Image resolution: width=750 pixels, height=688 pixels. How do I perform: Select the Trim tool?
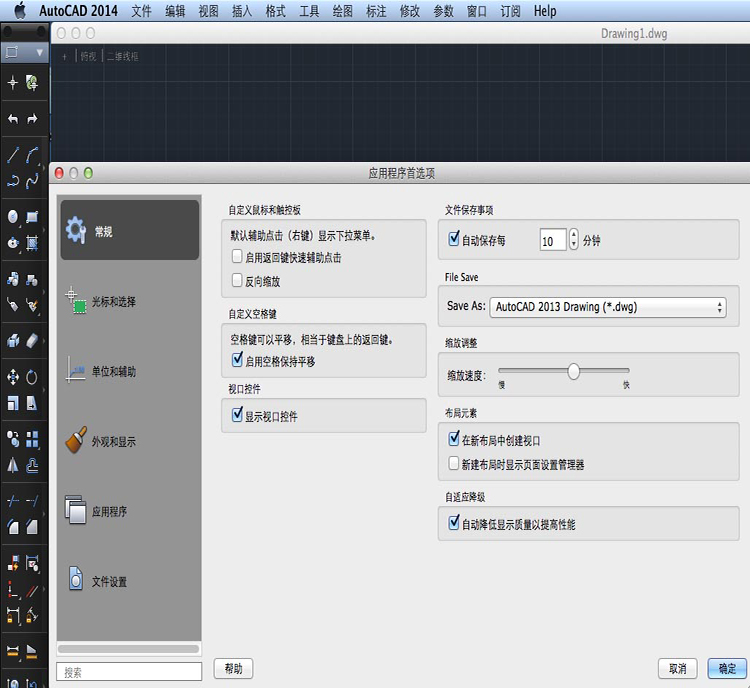(13, 501)
